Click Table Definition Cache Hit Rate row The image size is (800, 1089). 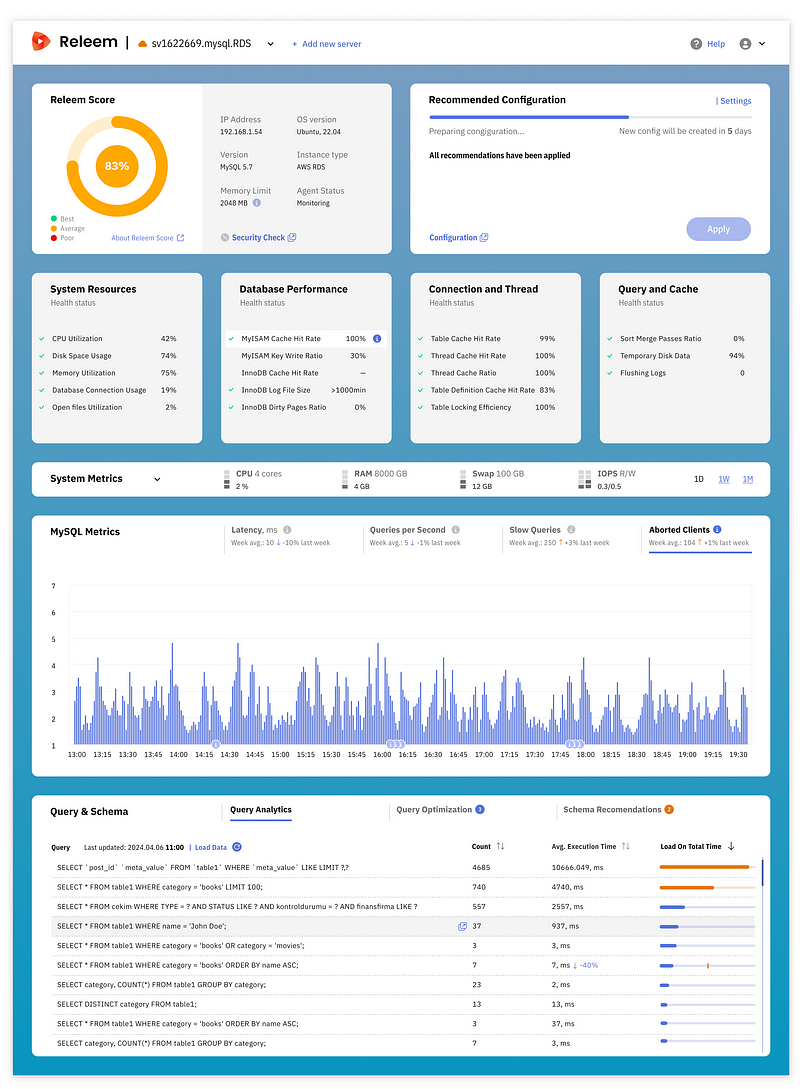(488, 390)
